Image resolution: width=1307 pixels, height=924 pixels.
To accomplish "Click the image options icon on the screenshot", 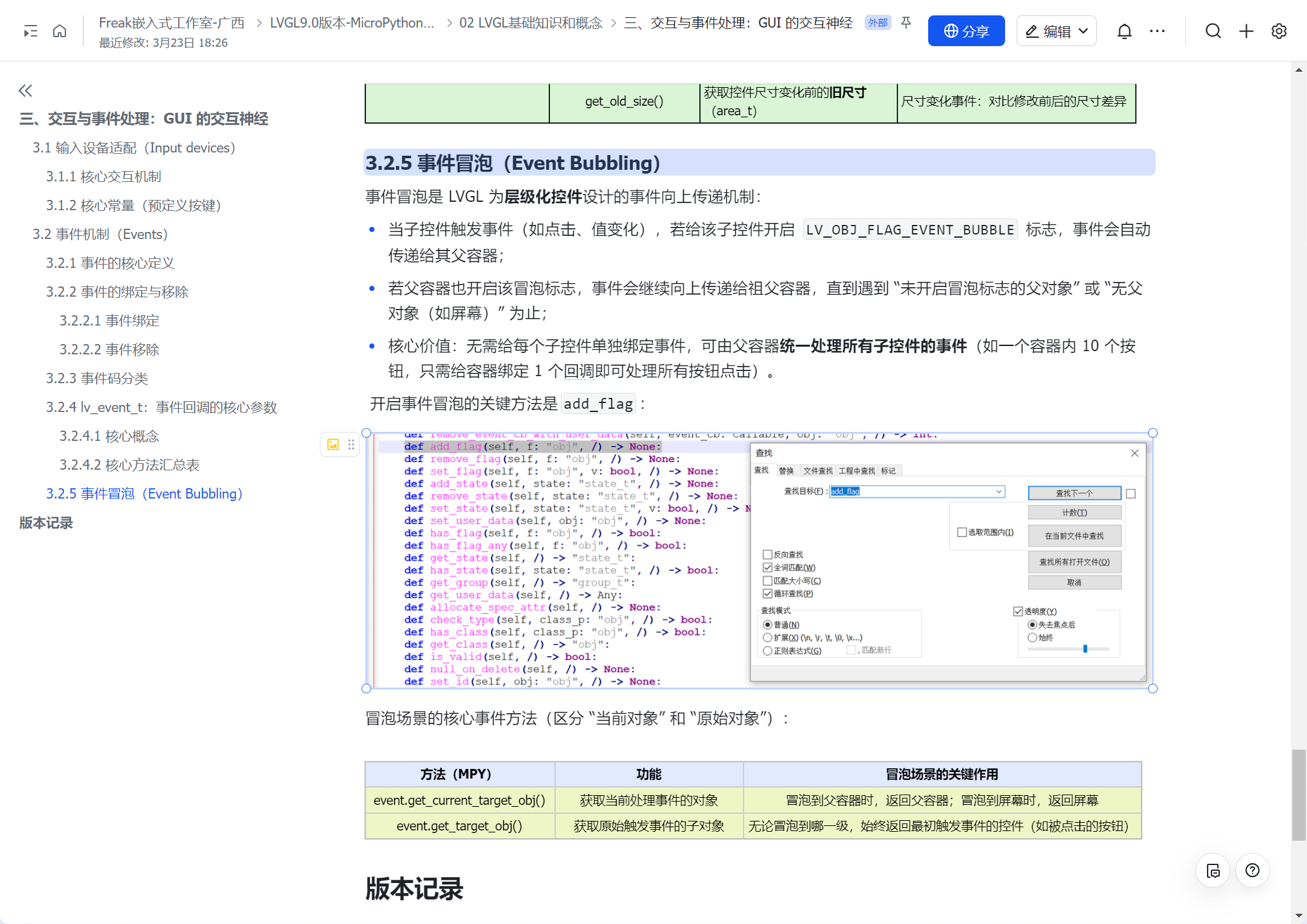I will [x=333, y=443].
